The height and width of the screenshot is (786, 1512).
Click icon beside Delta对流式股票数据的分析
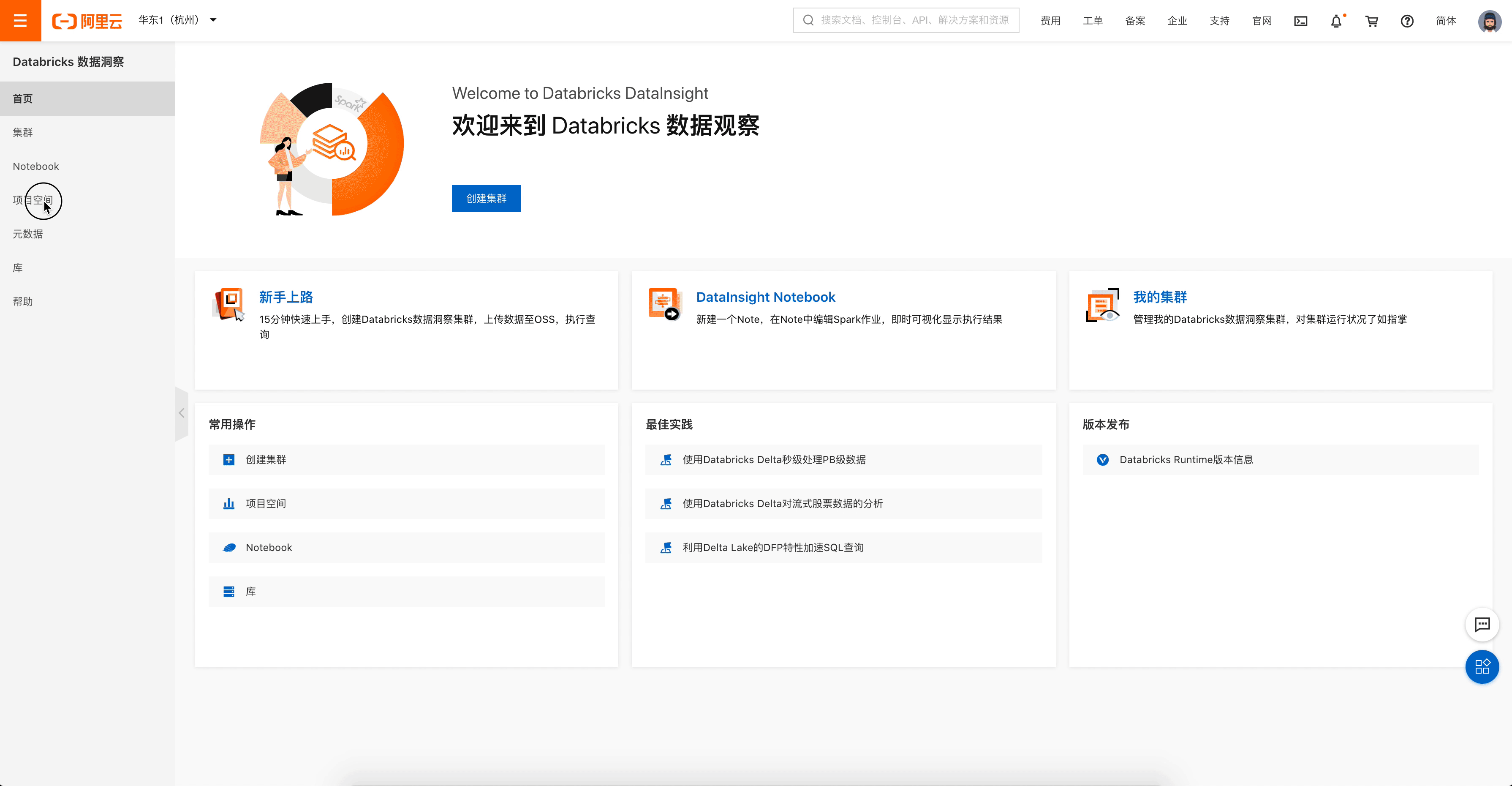tap(666, 504)
